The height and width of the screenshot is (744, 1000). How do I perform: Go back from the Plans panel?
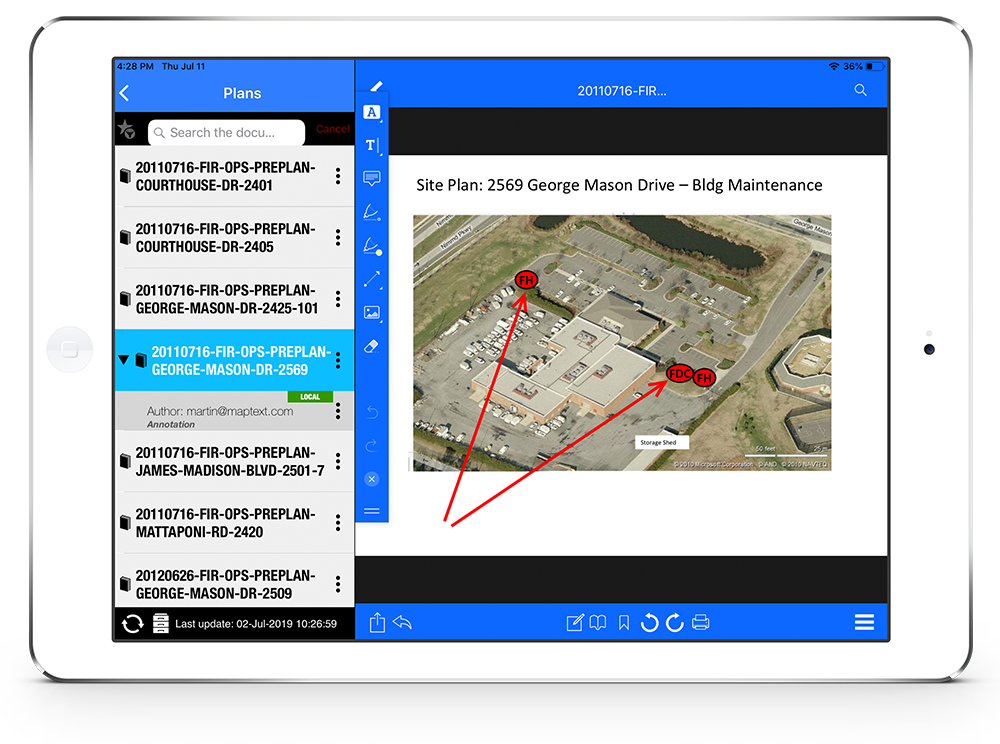click(123, 93)
